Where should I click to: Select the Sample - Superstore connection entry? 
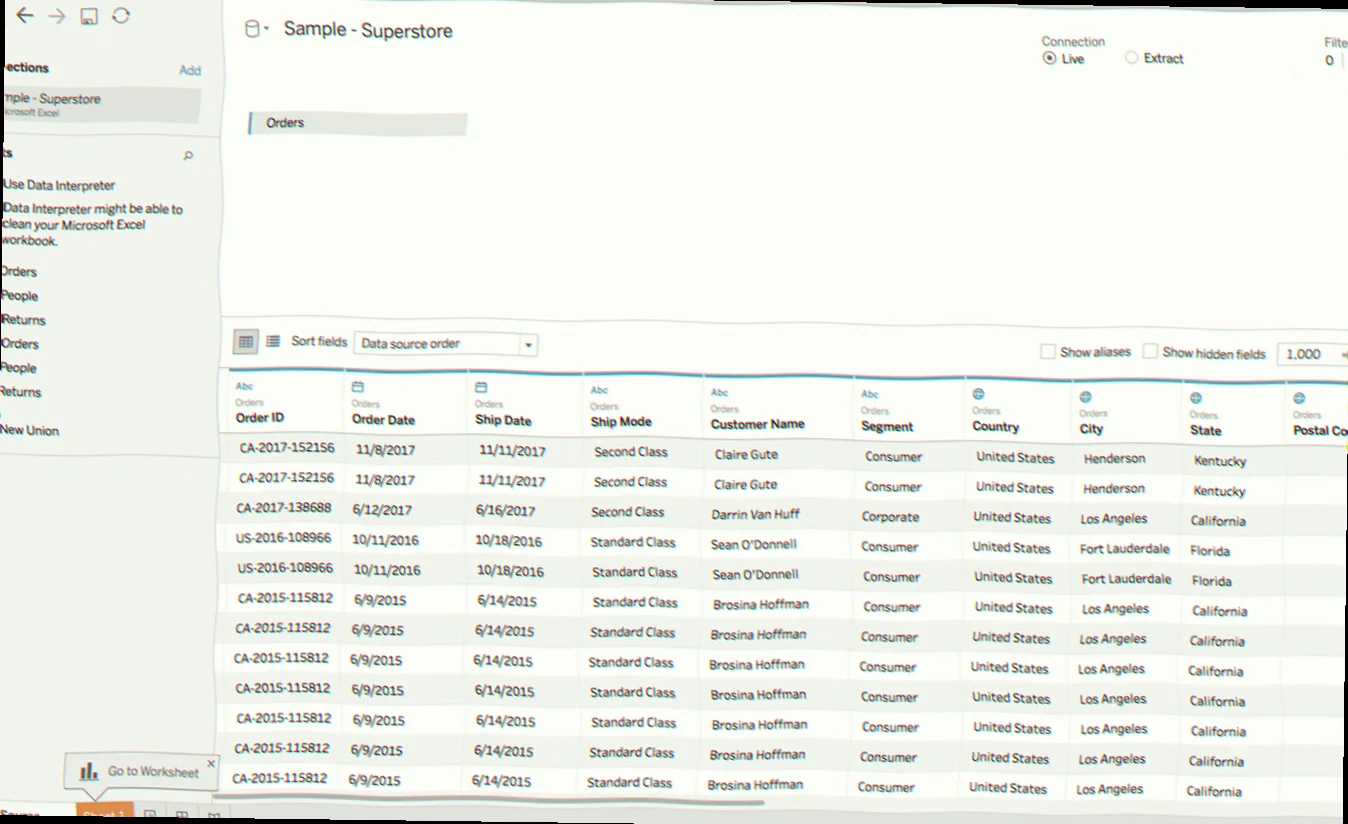(100, 104)
